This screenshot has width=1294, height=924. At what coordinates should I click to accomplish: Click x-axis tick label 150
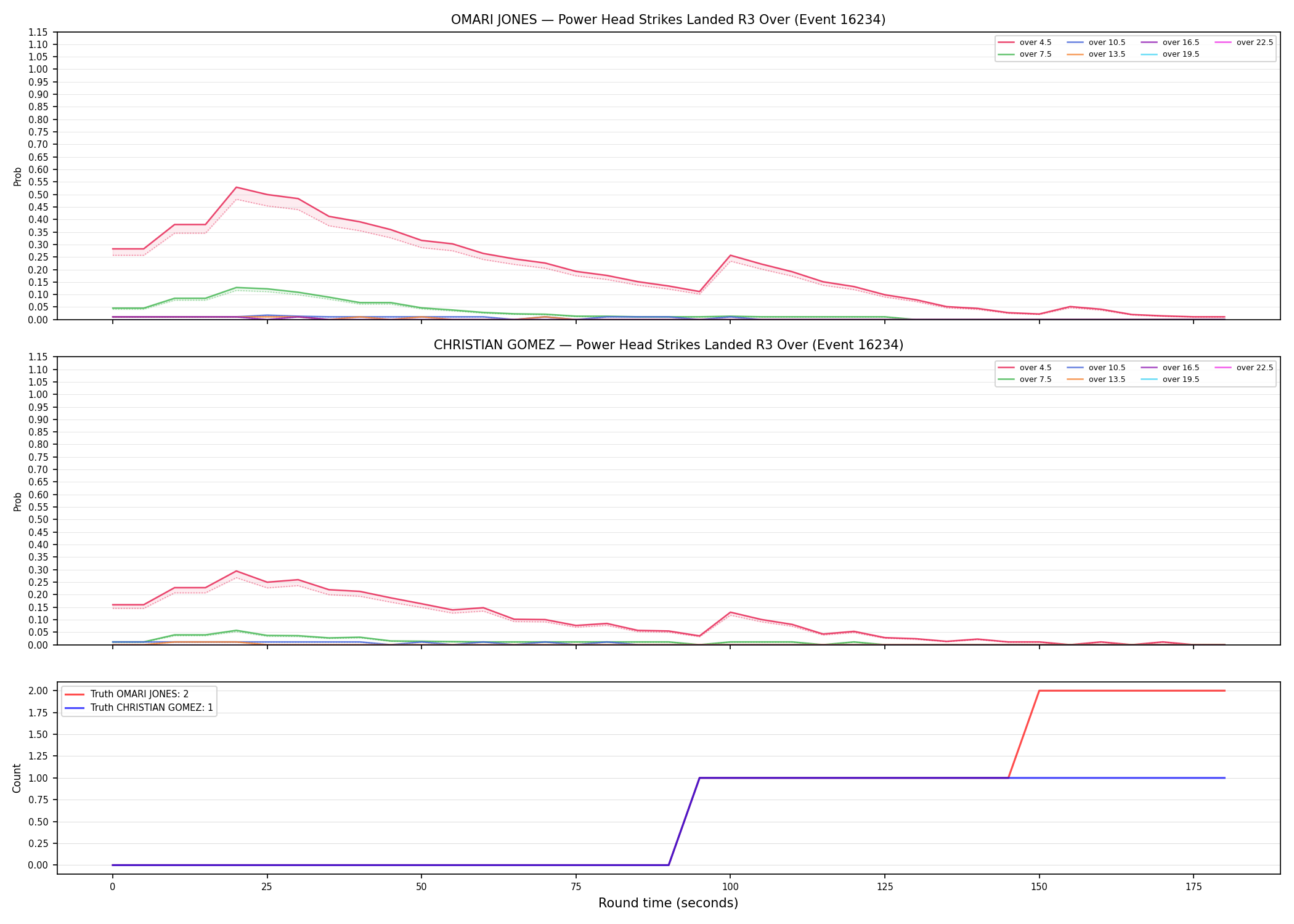tap(1039, 887)
